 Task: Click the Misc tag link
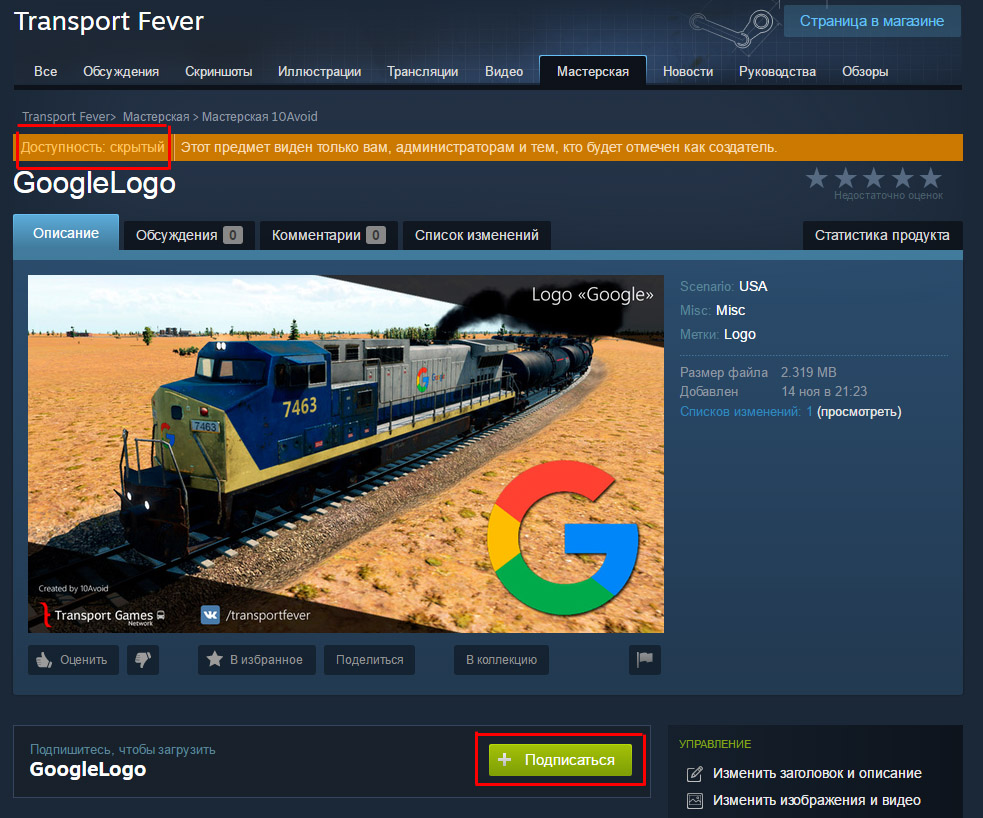[730, 310]
